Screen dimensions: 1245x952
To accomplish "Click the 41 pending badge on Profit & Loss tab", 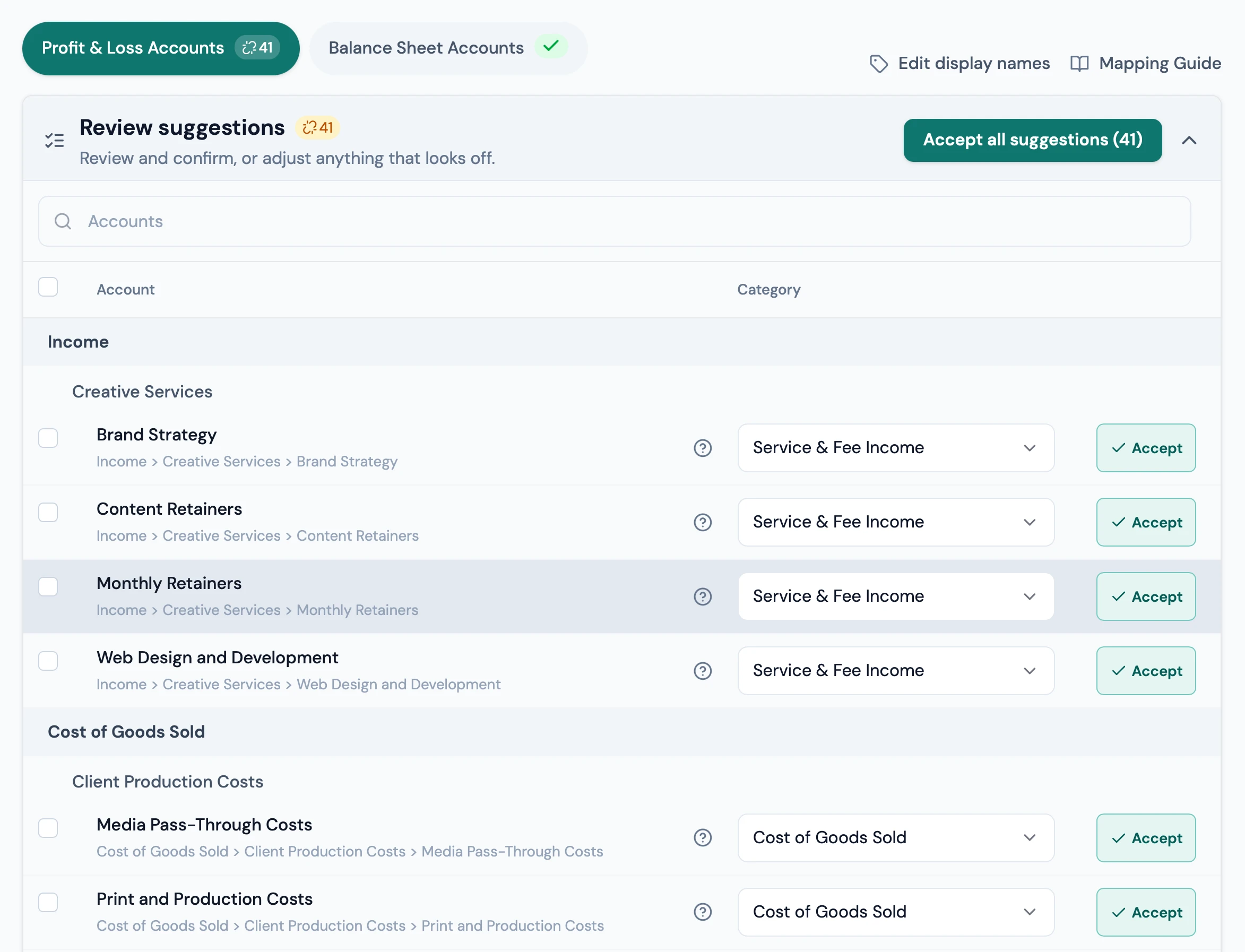I will [x=257, y=48].
